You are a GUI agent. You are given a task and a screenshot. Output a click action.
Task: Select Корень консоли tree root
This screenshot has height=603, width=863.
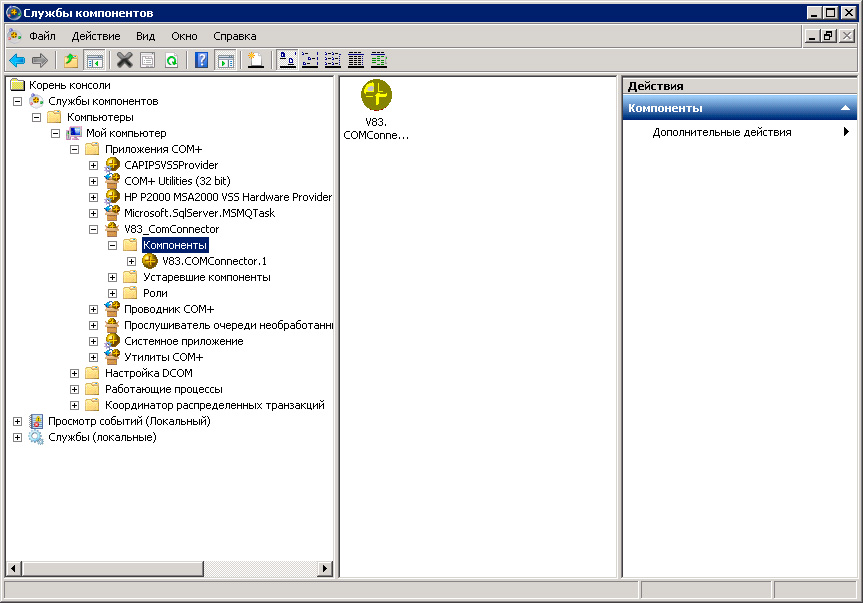(x=69, y=85)
